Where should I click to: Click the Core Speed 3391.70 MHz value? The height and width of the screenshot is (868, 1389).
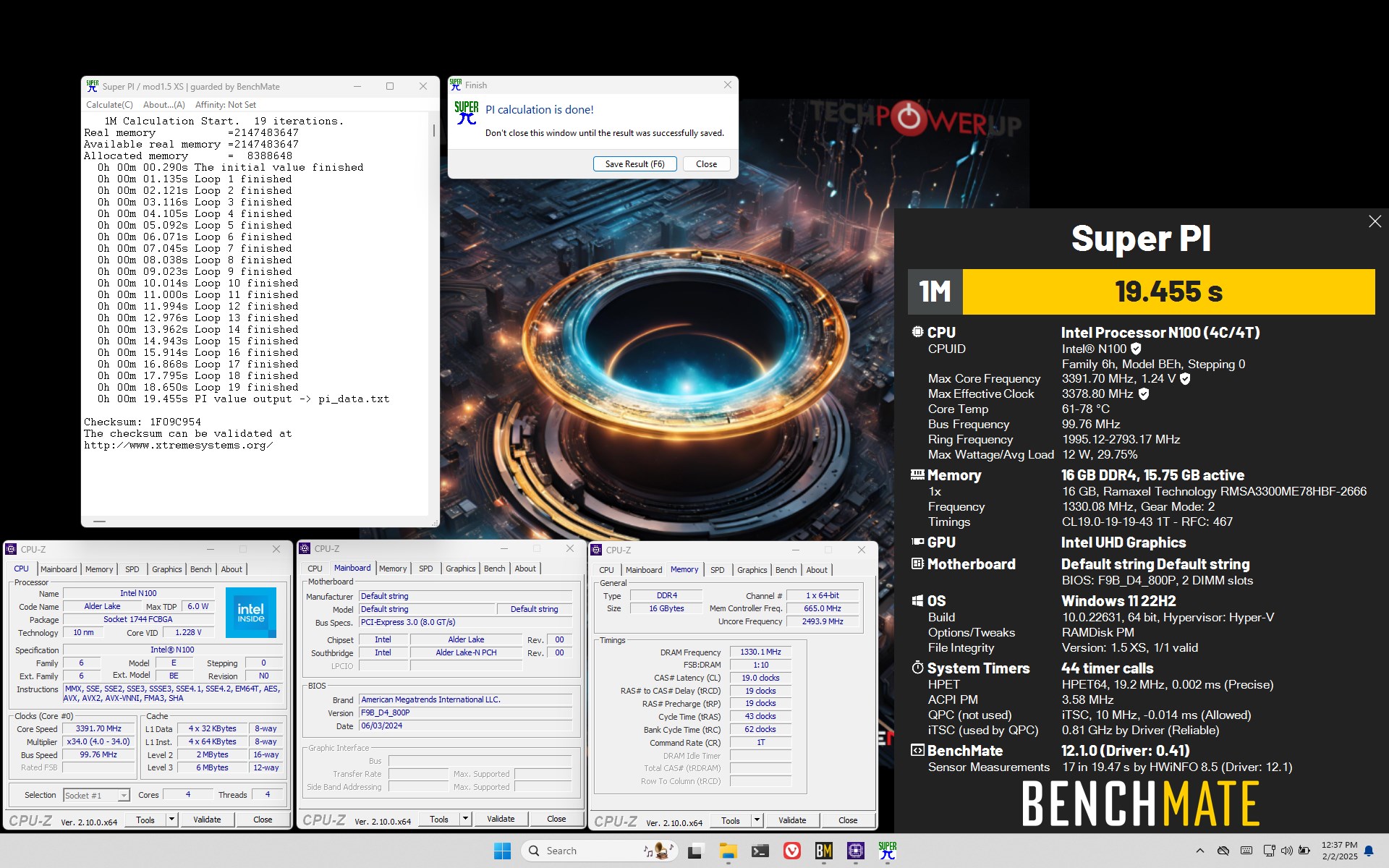tap(99, 728)
